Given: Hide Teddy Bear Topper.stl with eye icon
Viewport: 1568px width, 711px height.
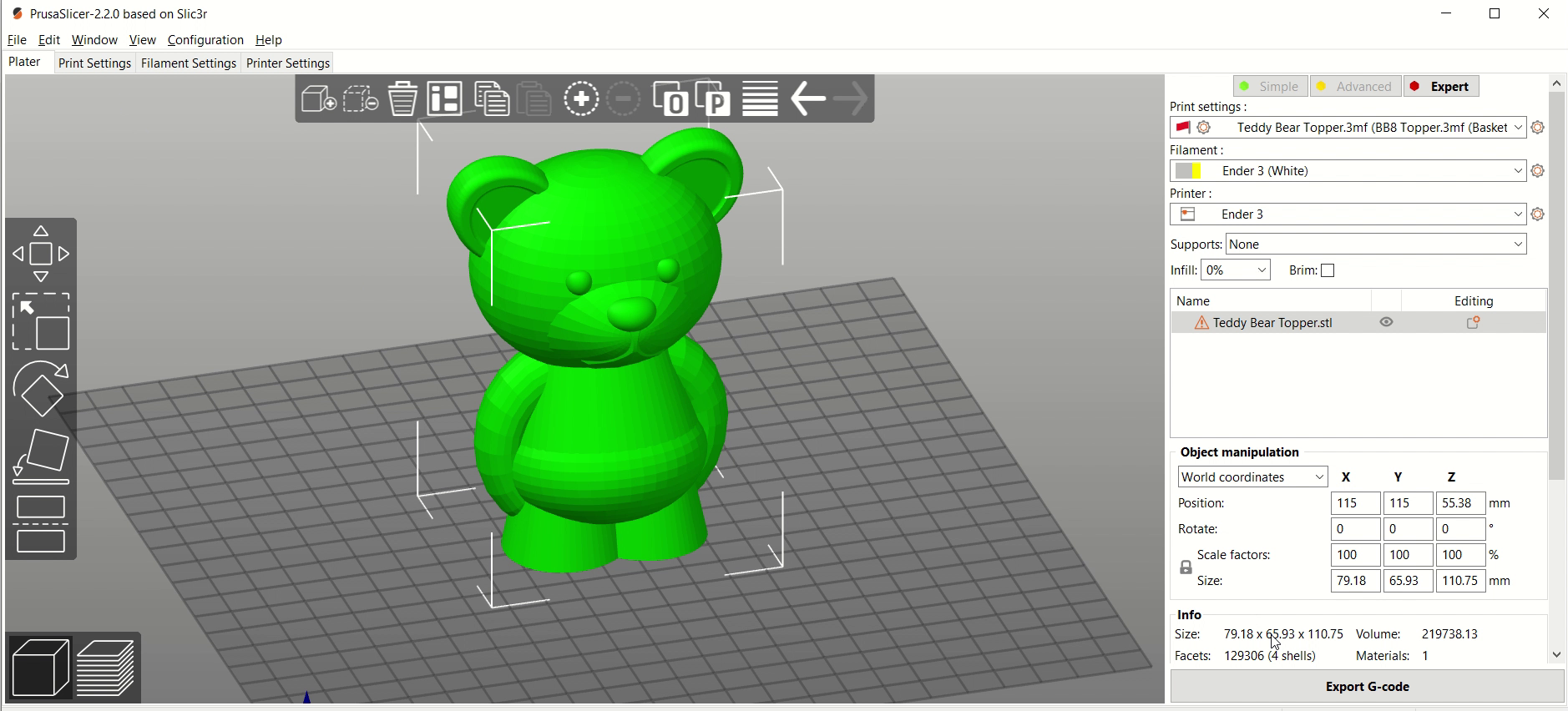Looking at the screenshot, I should (1386, 322).
